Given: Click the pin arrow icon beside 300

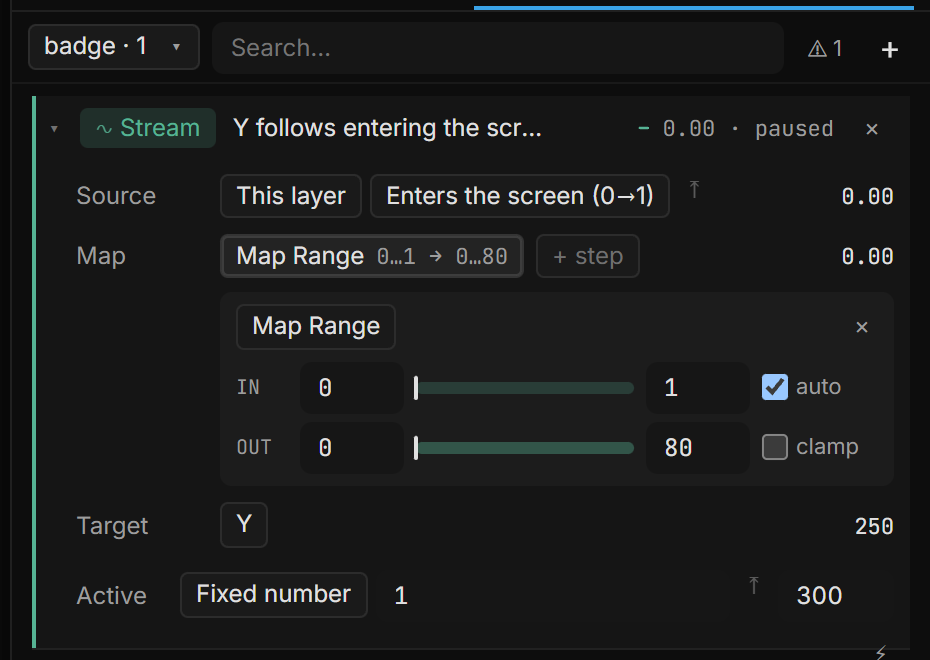Looking at the screenshot, I should 753,585.
